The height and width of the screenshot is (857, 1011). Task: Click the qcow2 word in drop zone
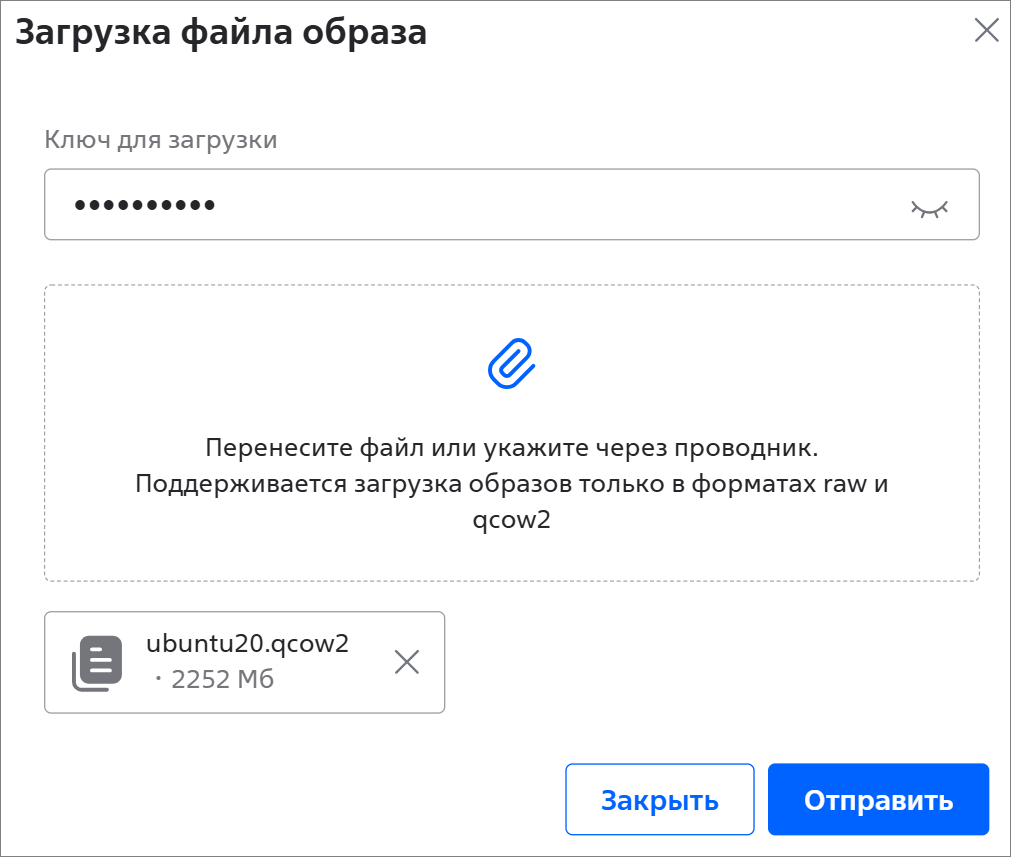(x=512, y=520)
